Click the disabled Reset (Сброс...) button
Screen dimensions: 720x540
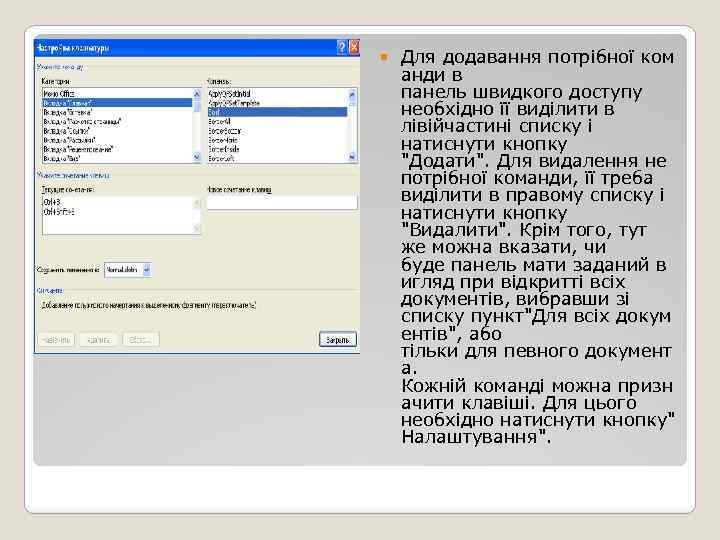141,340
